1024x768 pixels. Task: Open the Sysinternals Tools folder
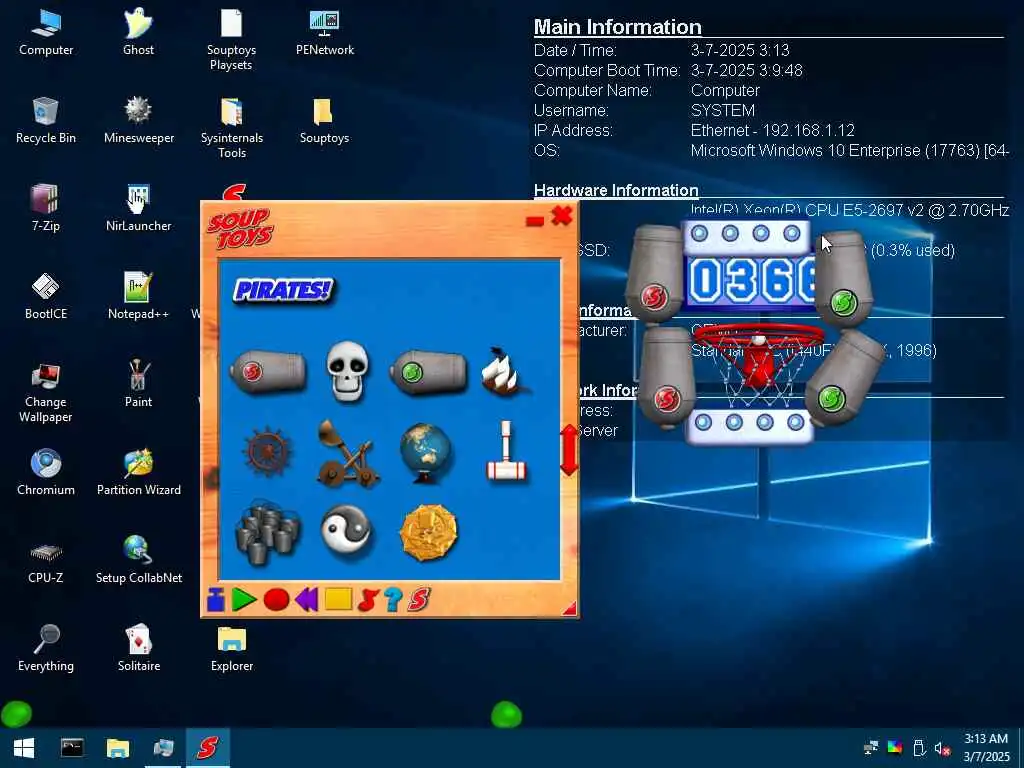[232, 127]
